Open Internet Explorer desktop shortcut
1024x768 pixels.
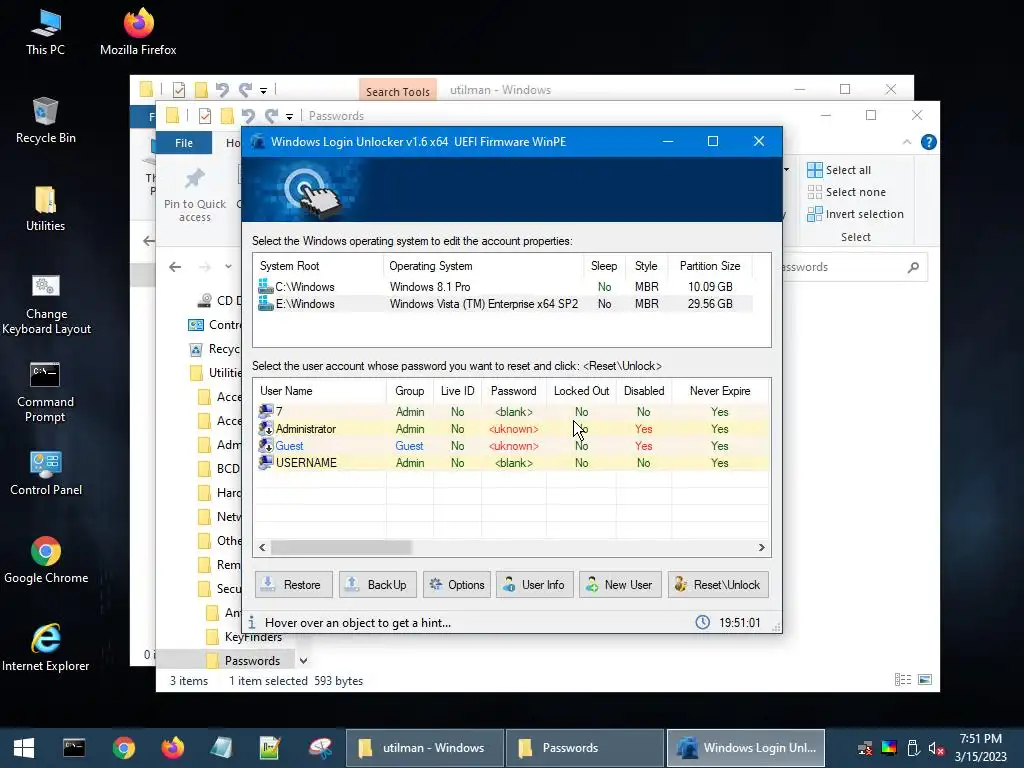46,648
